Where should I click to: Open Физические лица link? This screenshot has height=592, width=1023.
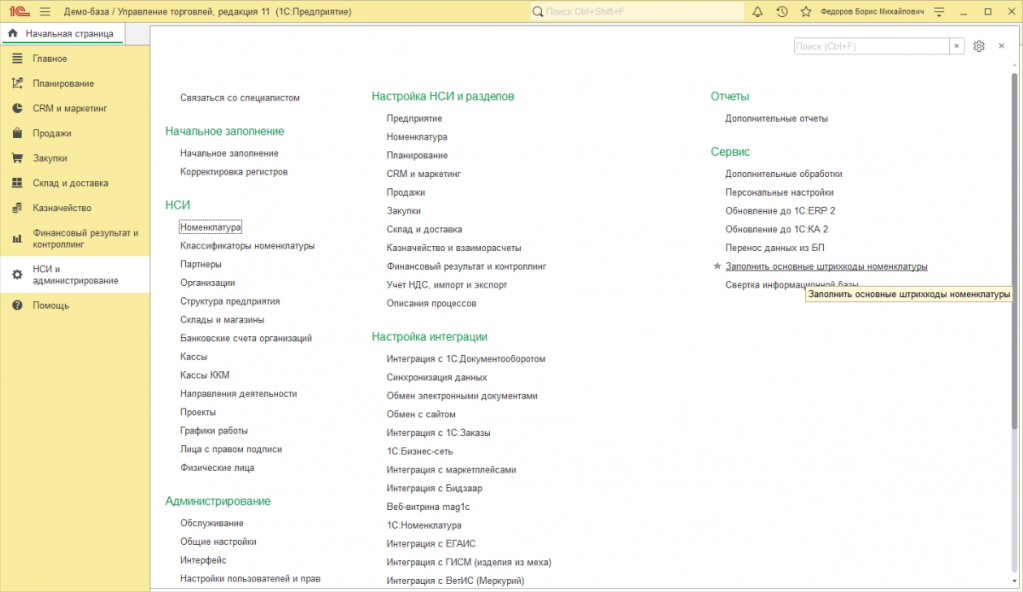click(217, 468)
